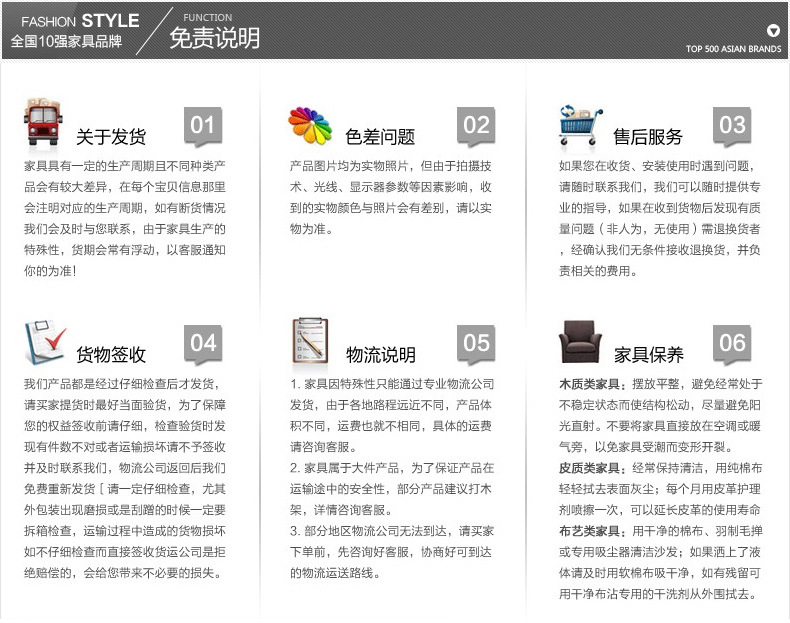The image size is (790, 623).
Task: Click the text 物为准。 in color section
Action: click(x=311, y=229)
